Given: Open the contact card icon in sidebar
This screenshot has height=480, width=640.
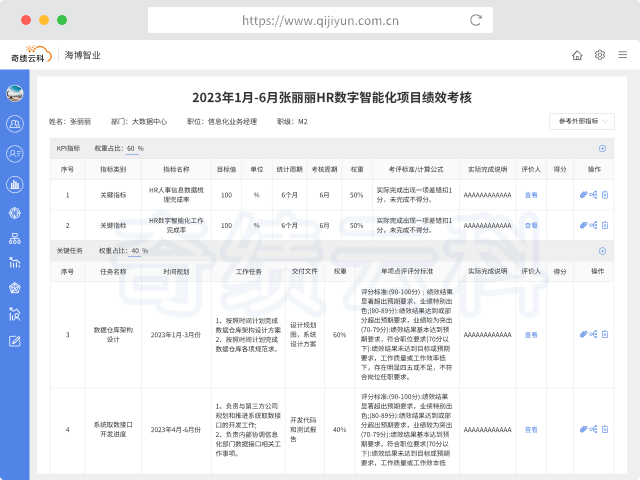Looking at the screenshot, I should coord(15,152).
